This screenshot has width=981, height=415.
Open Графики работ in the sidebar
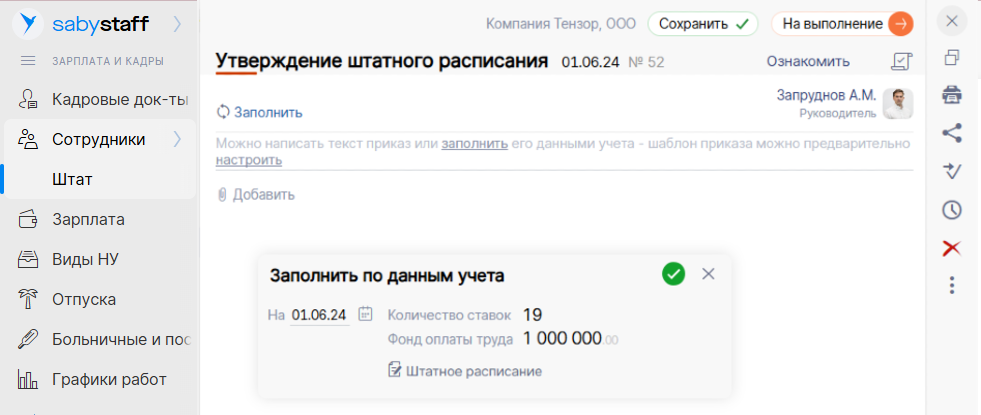click(108, 379)
